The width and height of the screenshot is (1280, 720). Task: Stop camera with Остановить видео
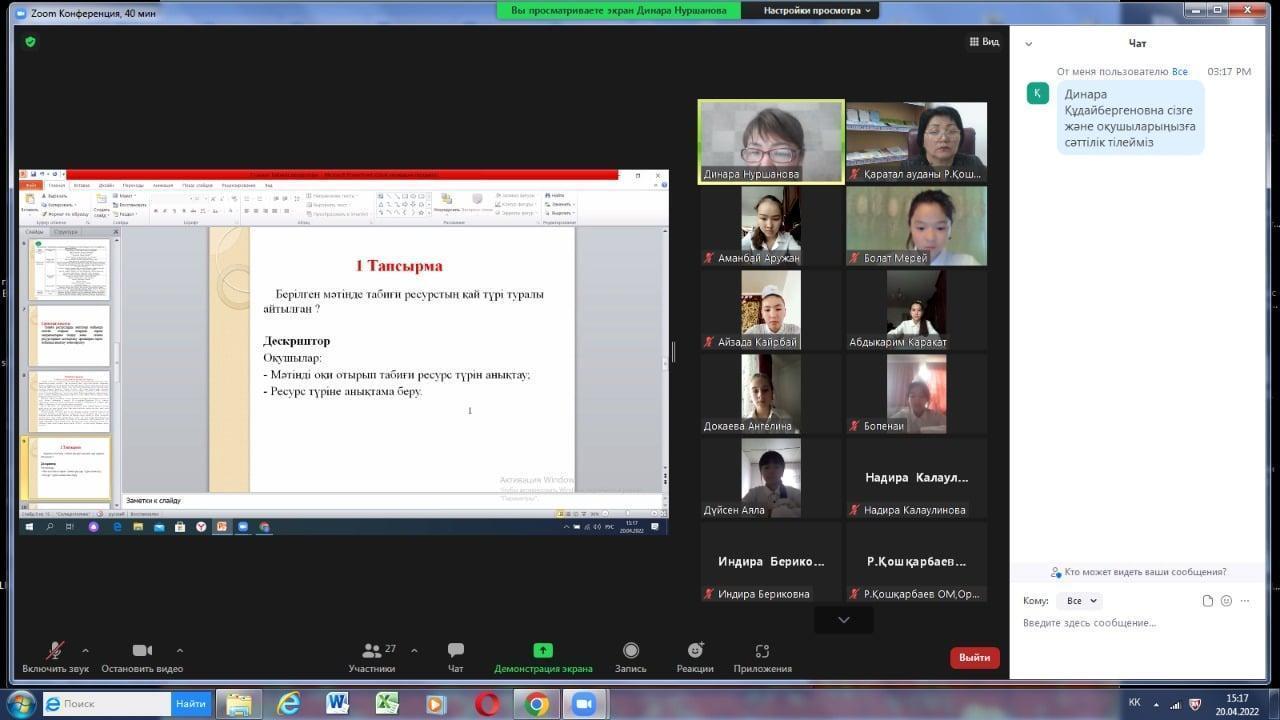click(142, 651)
